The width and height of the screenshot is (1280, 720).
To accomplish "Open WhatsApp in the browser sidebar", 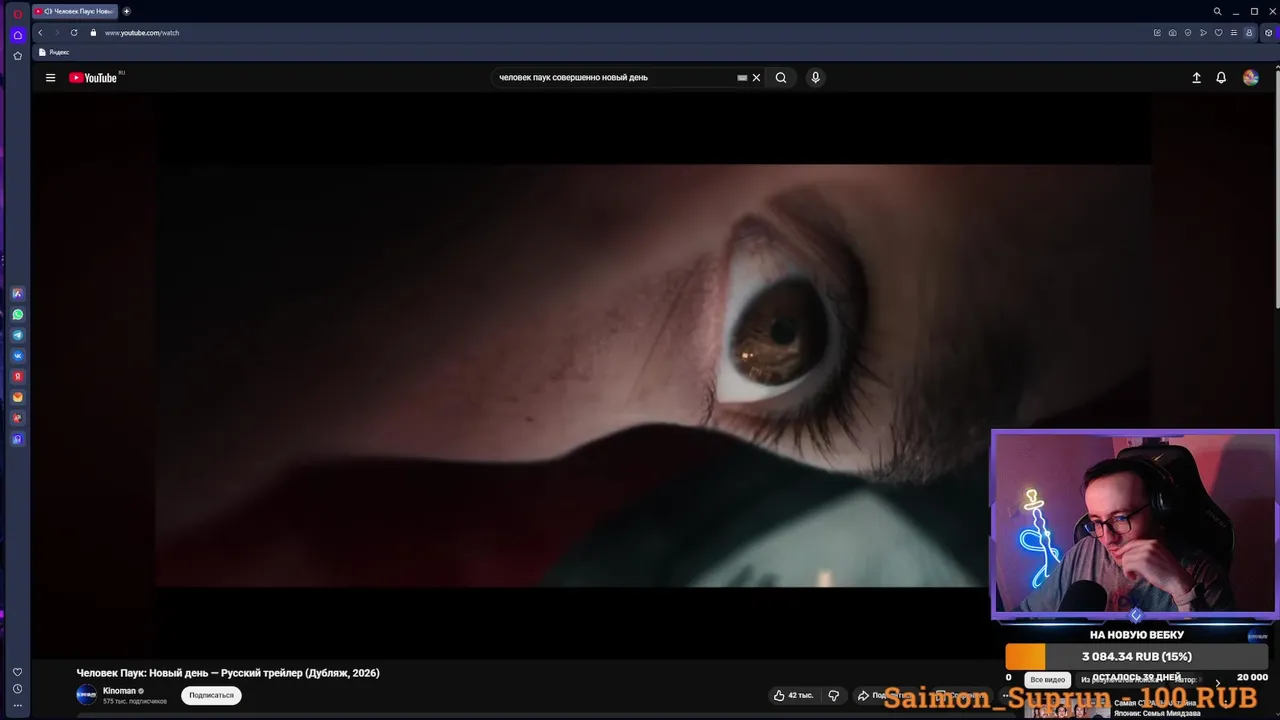I will click(17, 314).
